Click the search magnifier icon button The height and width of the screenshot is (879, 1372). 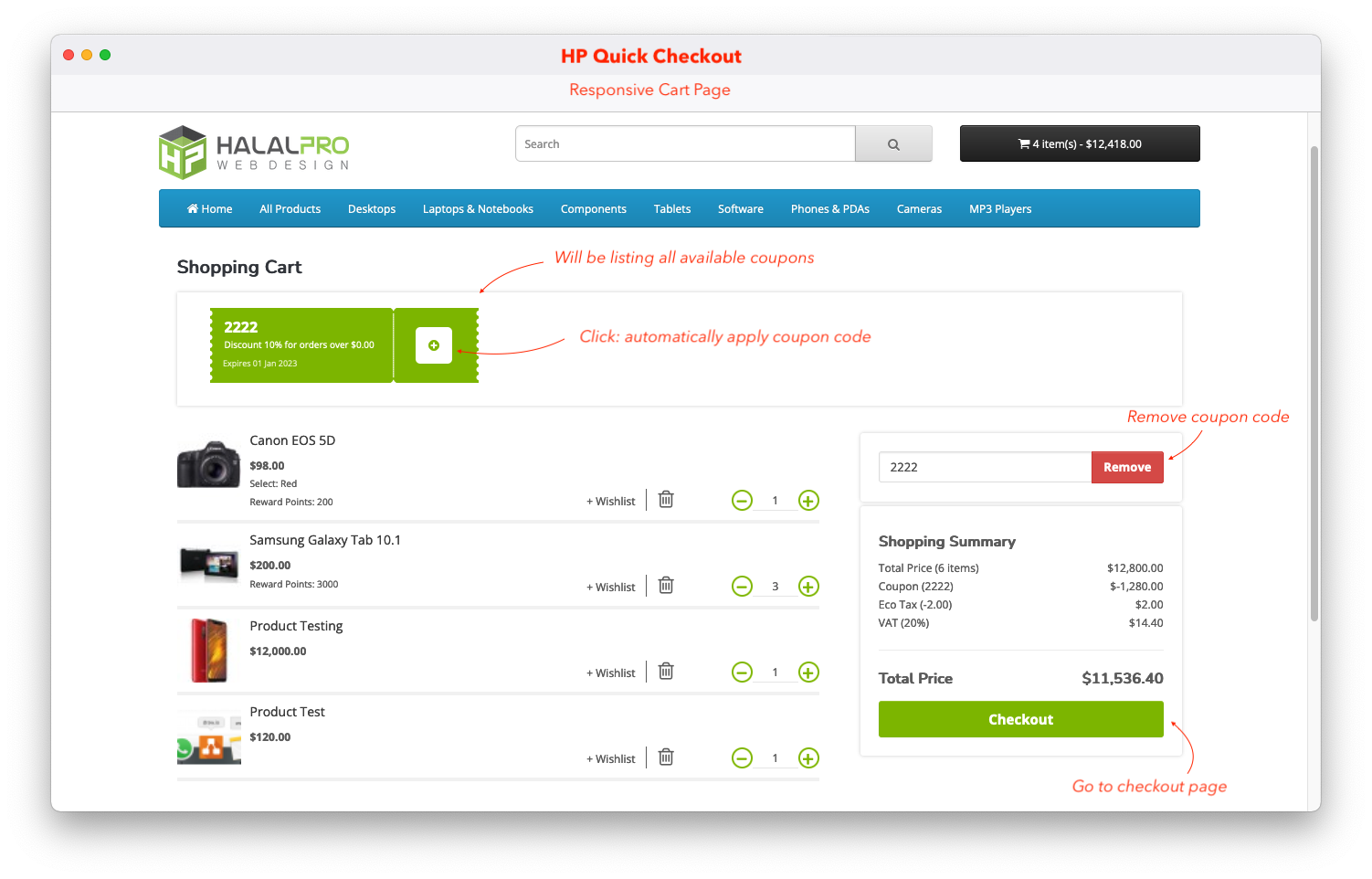pos(893,144)
